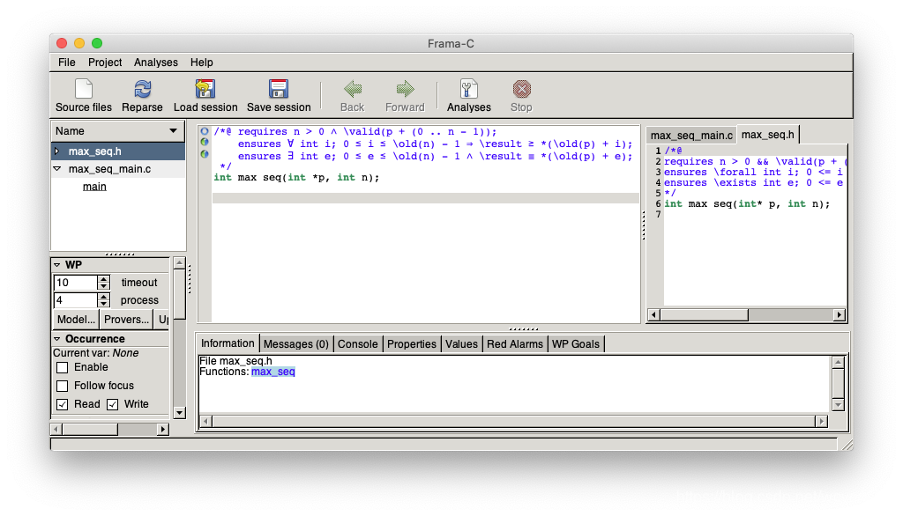Image resolution: width=904 pixels, height=516 pixels.
Task: Select the max_seq.h source tab
Action: [x=768, y=134]
